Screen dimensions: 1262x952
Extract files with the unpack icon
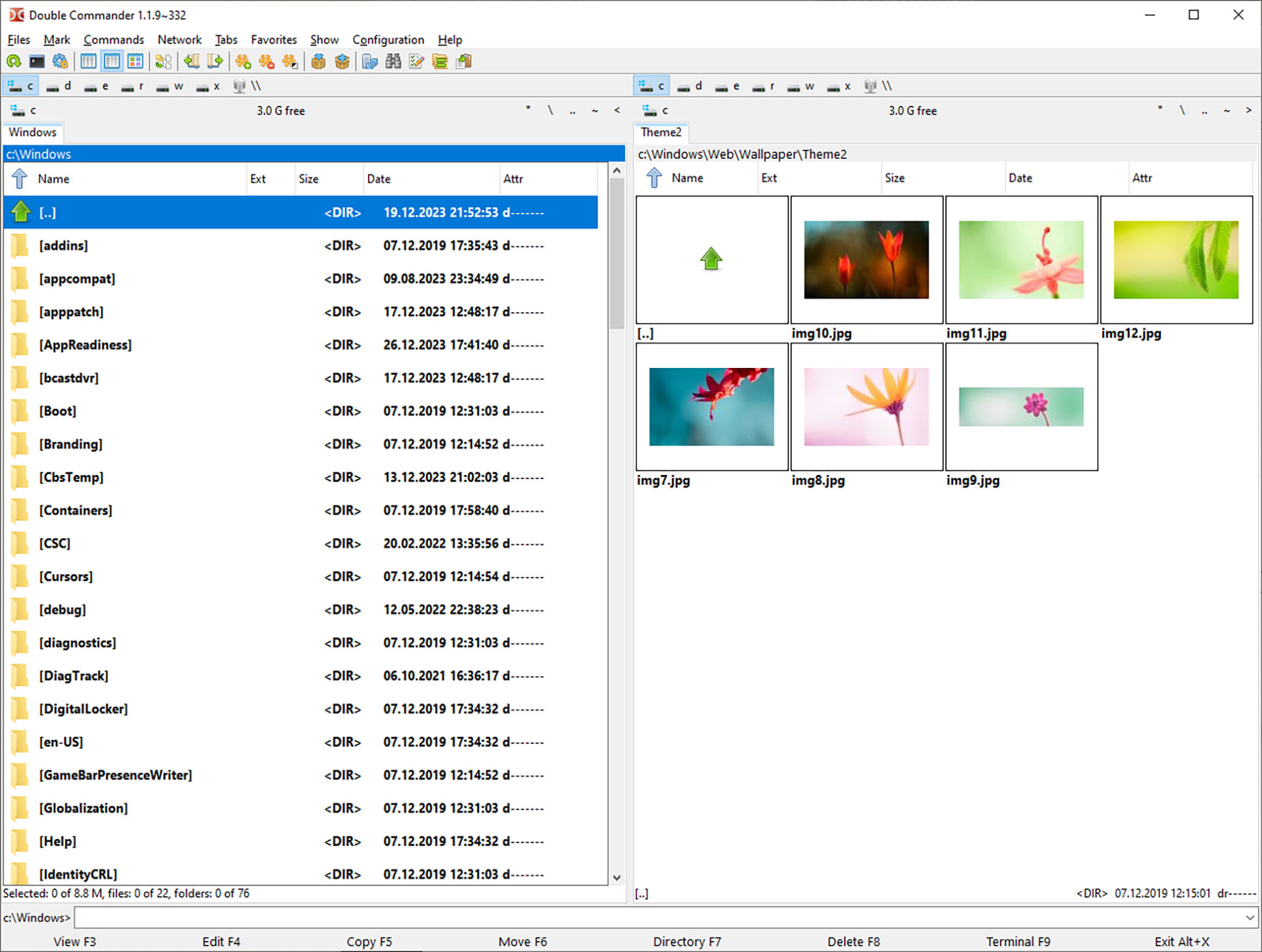pos(342,61)
